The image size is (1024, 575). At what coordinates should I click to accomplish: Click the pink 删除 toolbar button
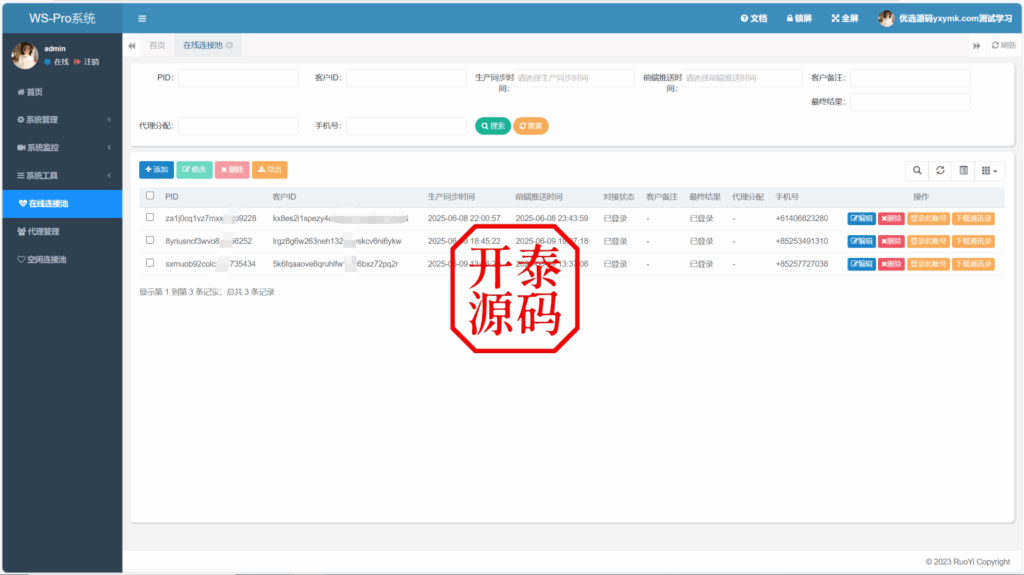pyautogui.click(x=232, y=170)
